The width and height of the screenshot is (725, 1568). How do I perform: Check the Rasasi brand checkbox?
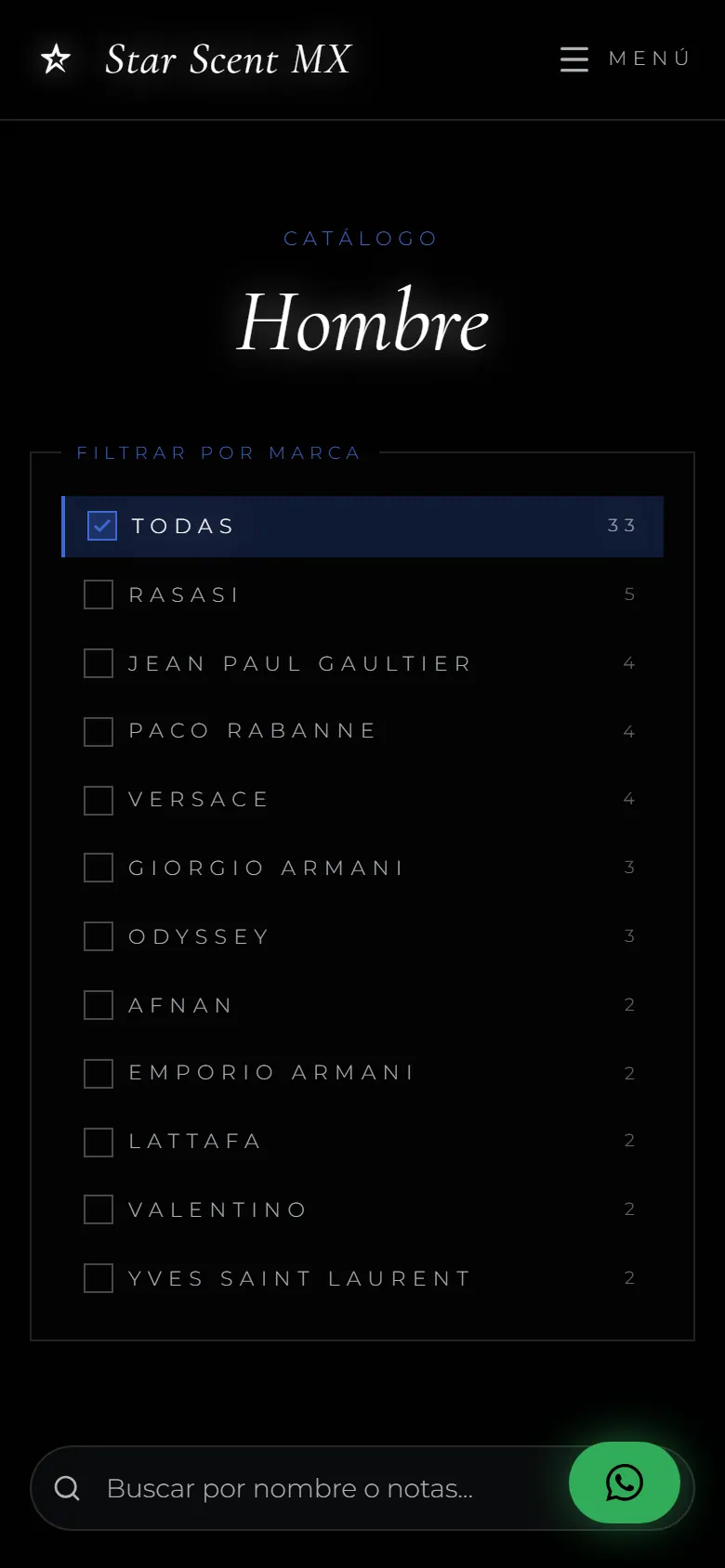[99, 595]
